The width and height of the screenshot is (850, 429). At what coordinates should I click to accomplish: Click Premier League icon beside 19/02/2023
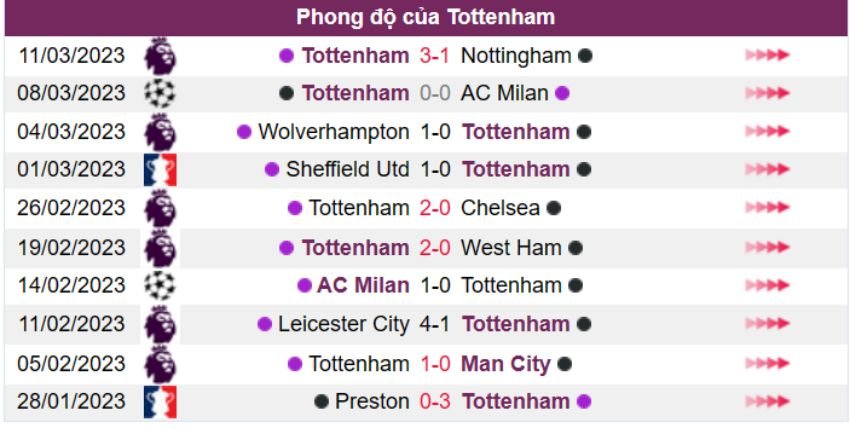(x=160, y=247)
